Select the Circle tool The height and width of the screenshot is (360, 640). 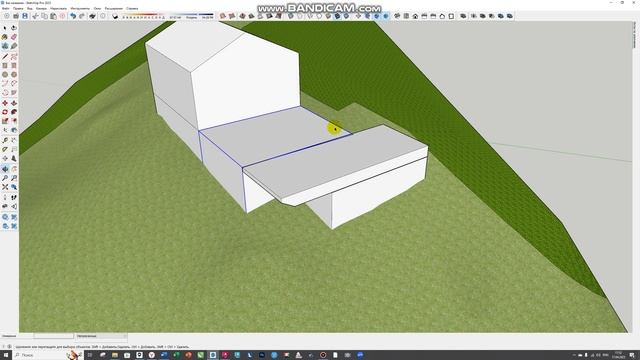[x=5, y=74]
